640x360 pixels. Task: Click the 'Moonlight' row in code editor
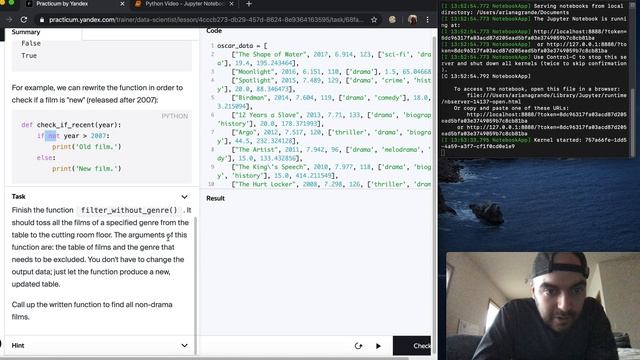[331, 71]
